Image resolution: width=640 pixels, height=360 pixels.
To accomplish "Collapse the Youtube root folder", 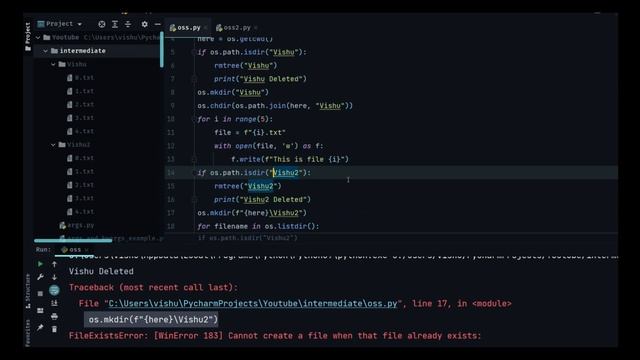I will click(38, 38).
